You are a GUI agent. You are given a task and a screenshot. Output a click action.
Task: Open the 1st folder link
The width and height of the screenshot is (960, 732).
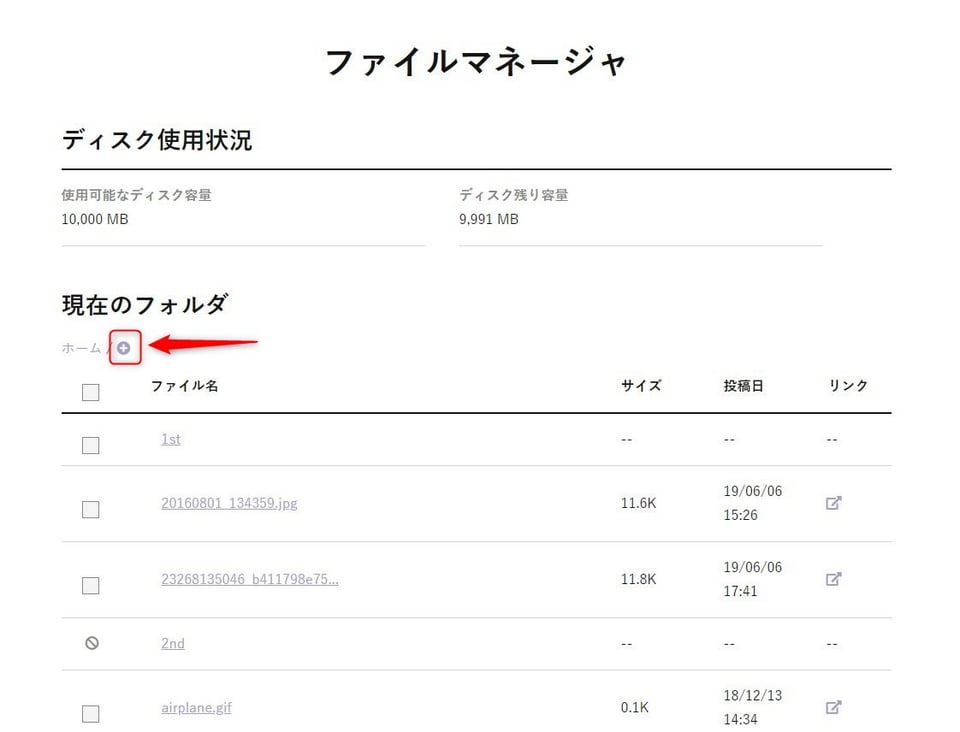[171, 439]
